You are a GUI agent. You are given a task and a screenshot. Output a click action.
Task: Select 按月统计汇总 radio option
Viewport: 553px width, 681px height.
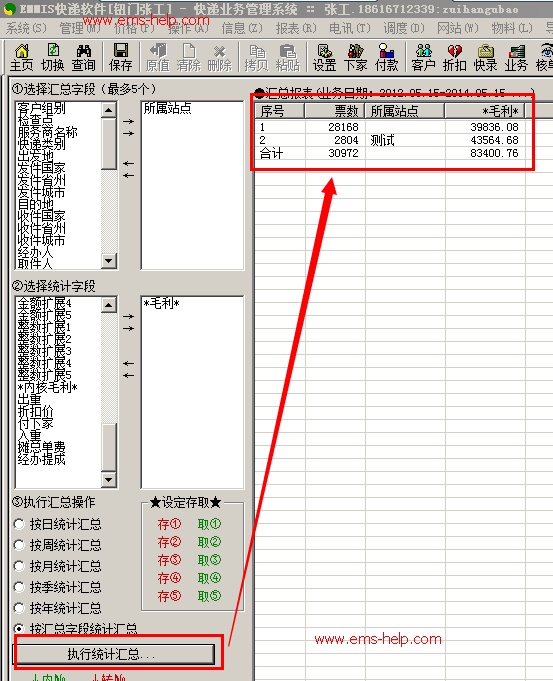58,566
